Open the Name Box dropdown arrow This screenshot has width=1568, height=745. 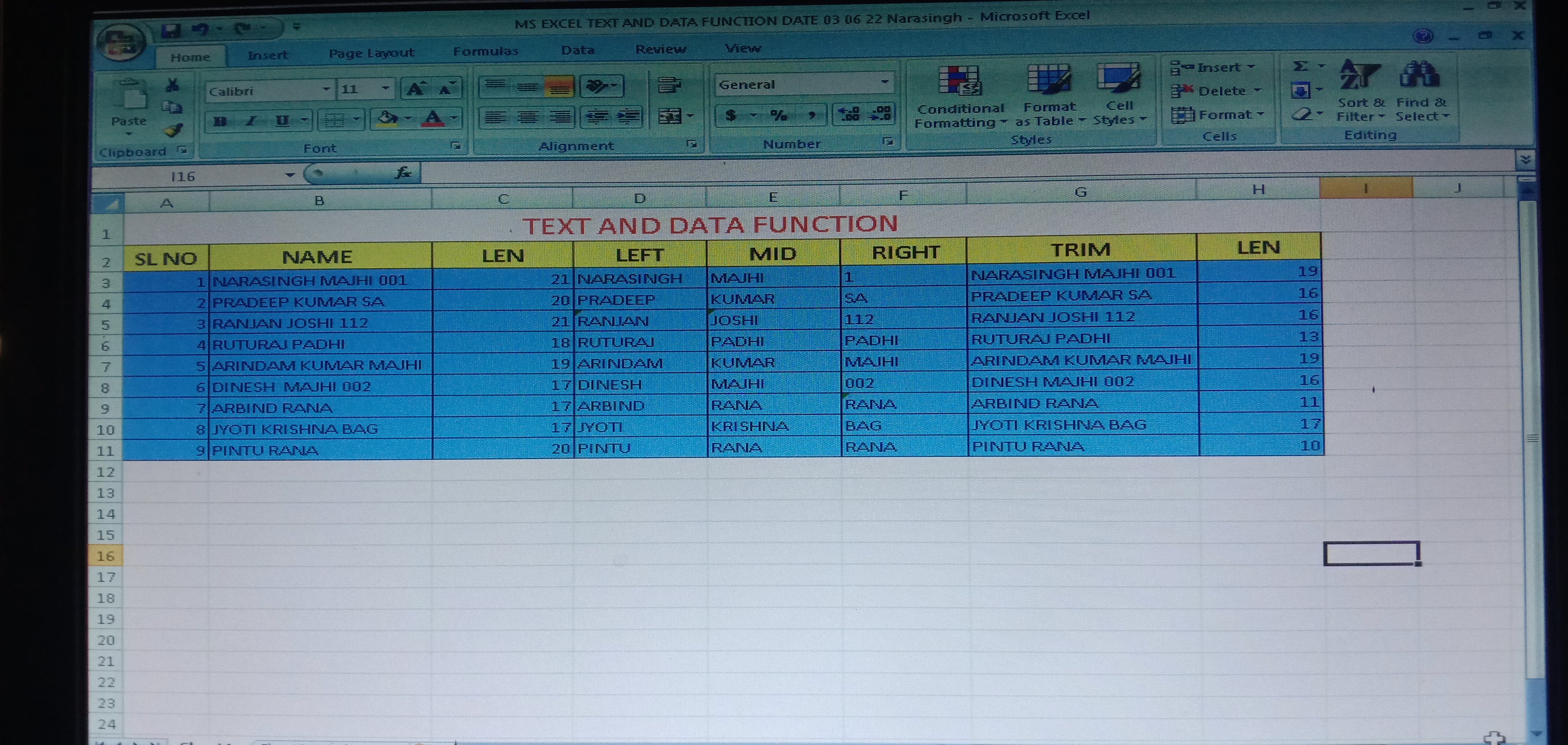pos(290,175)
